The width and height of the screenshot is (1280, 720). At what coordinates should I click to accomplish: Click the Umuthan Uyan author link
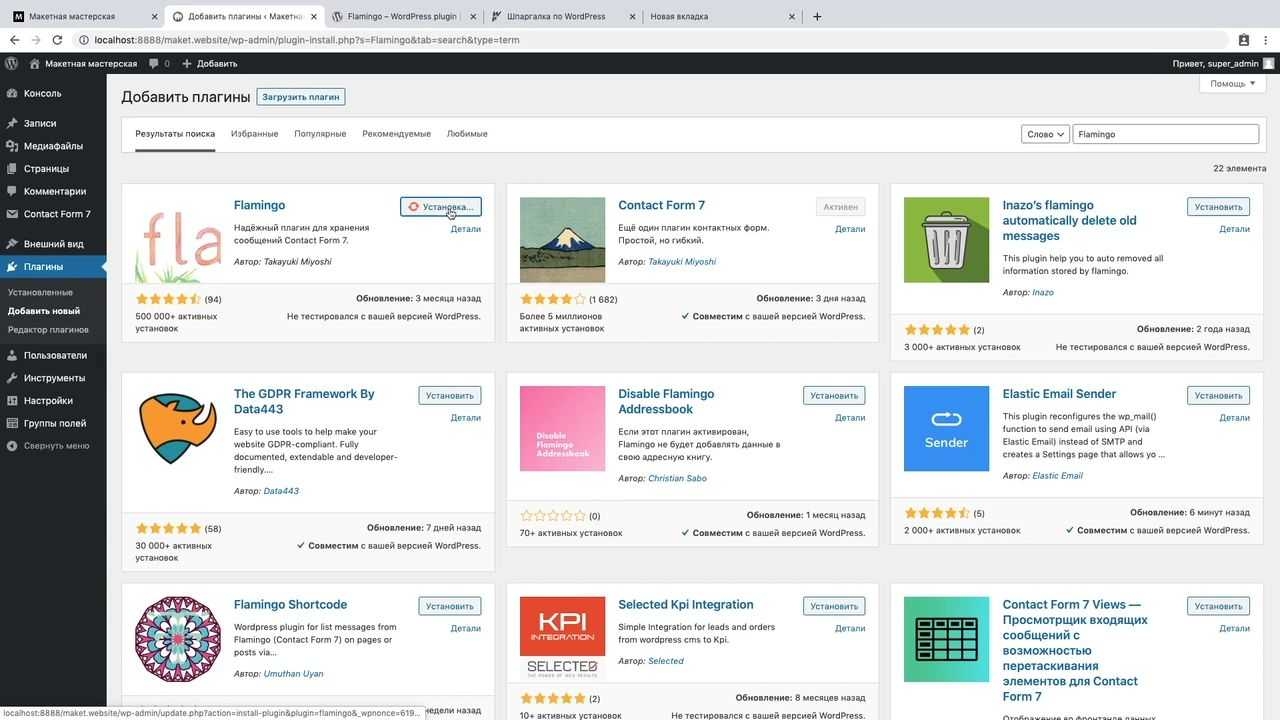click(x=293, y=674)
